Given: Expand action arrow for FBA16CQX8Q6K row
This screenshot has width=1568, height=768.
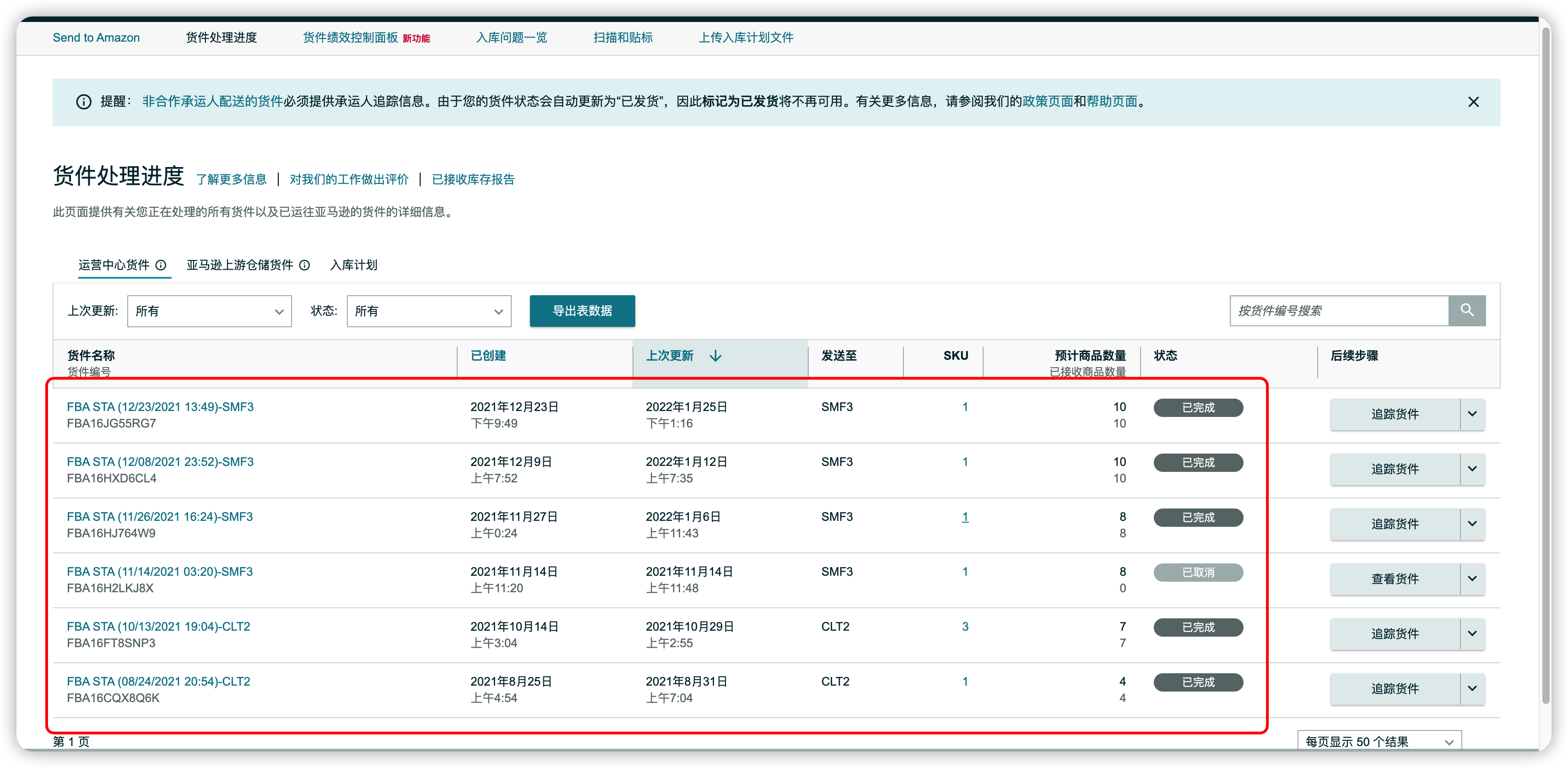Looking at the screenshot, I should (1472, 688).
